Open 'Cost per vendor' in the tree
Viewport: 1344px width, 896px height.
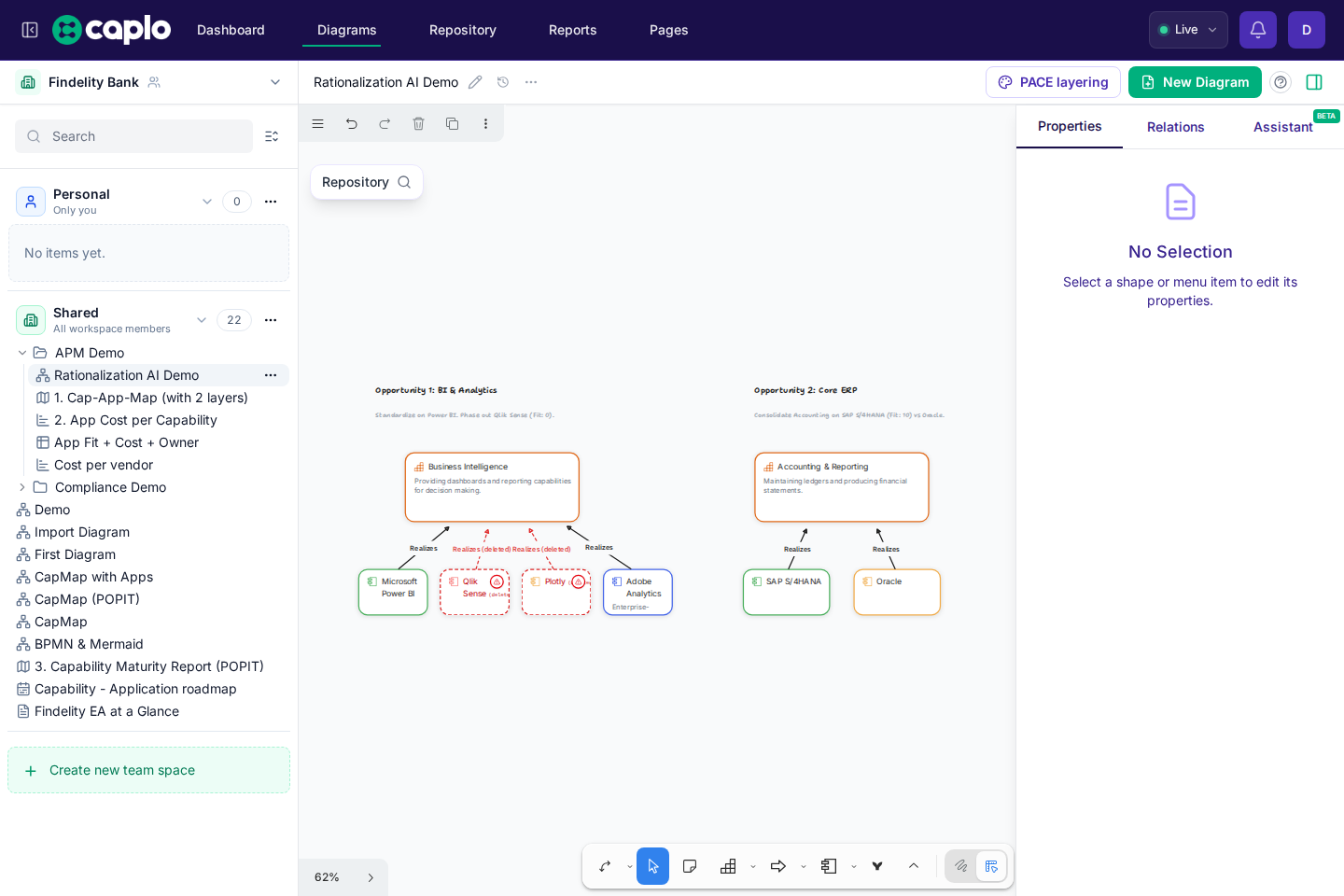pyautogui.click(x=104, y=465)
